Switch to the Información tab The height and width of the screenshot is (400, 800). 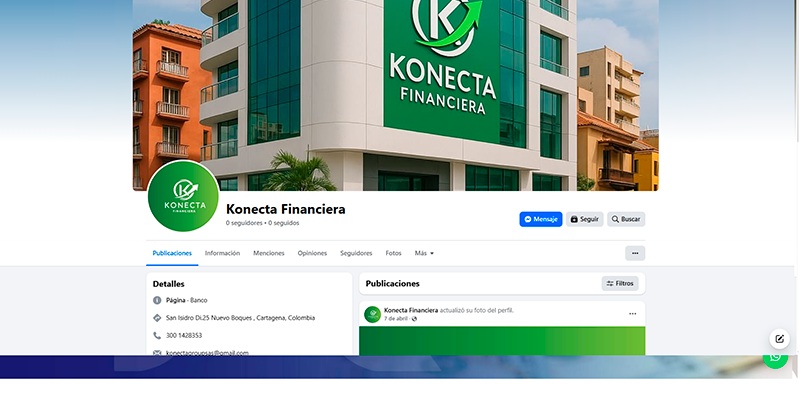point(222,253)
